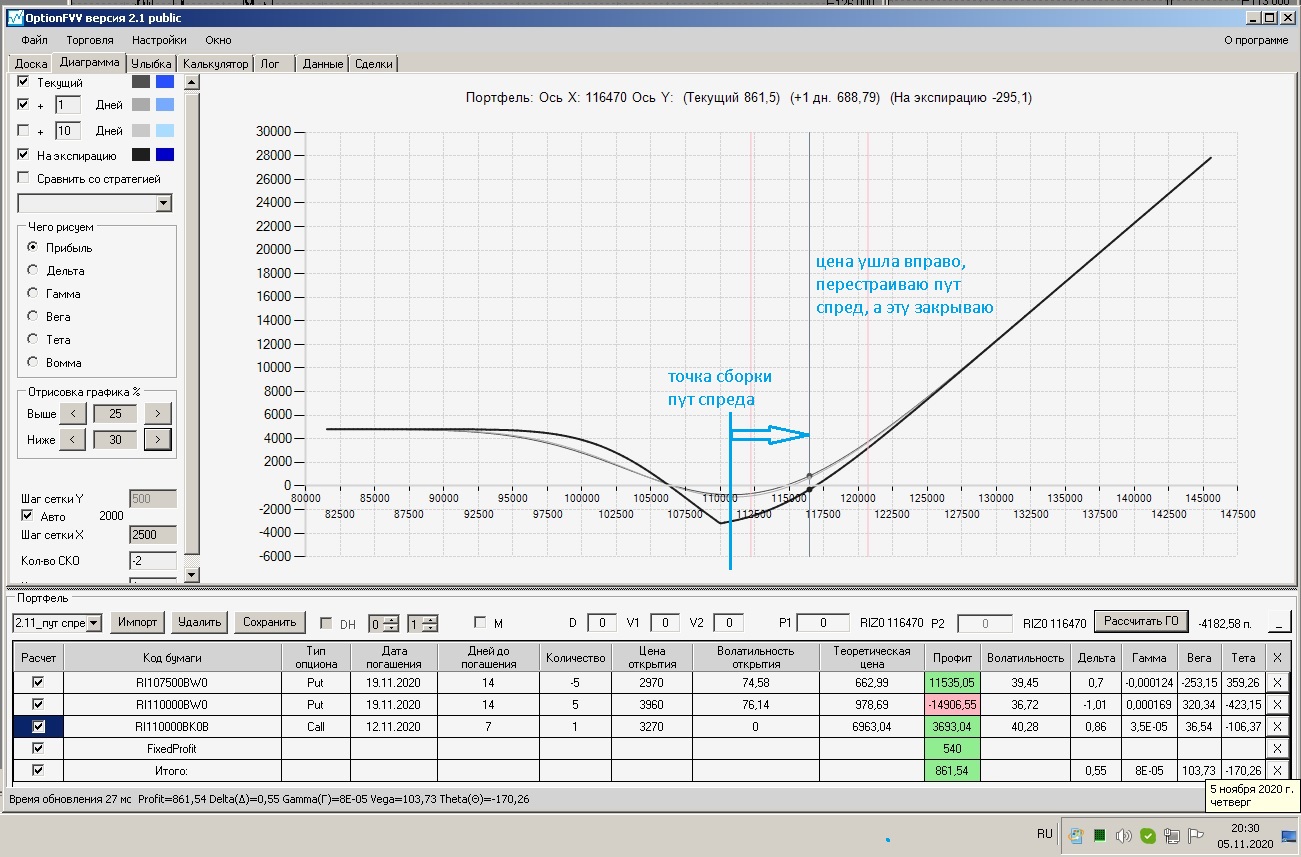This screenshot has width=1301, height=857.
Task: Select the Вега radio button
Action: [33, 316]
